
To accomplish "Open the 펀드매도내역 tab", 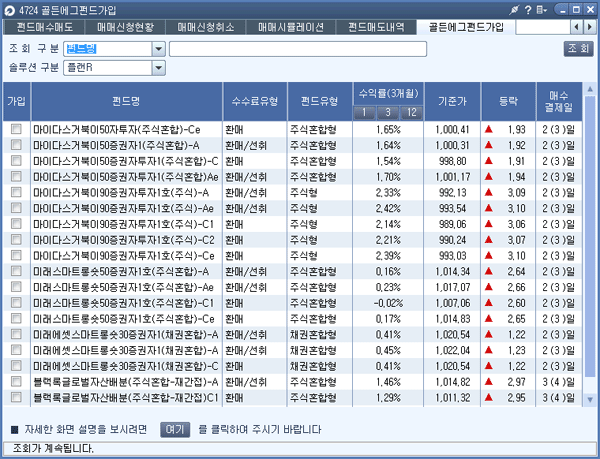I will [376, 27].
